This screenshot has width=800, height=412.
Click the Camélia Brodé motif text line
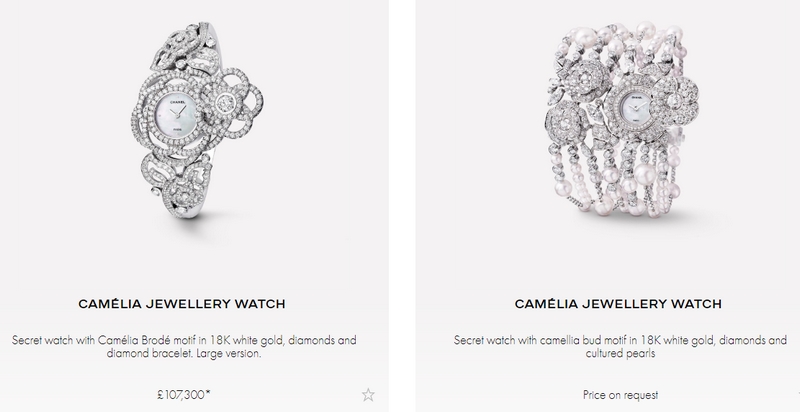coord(184,340)
